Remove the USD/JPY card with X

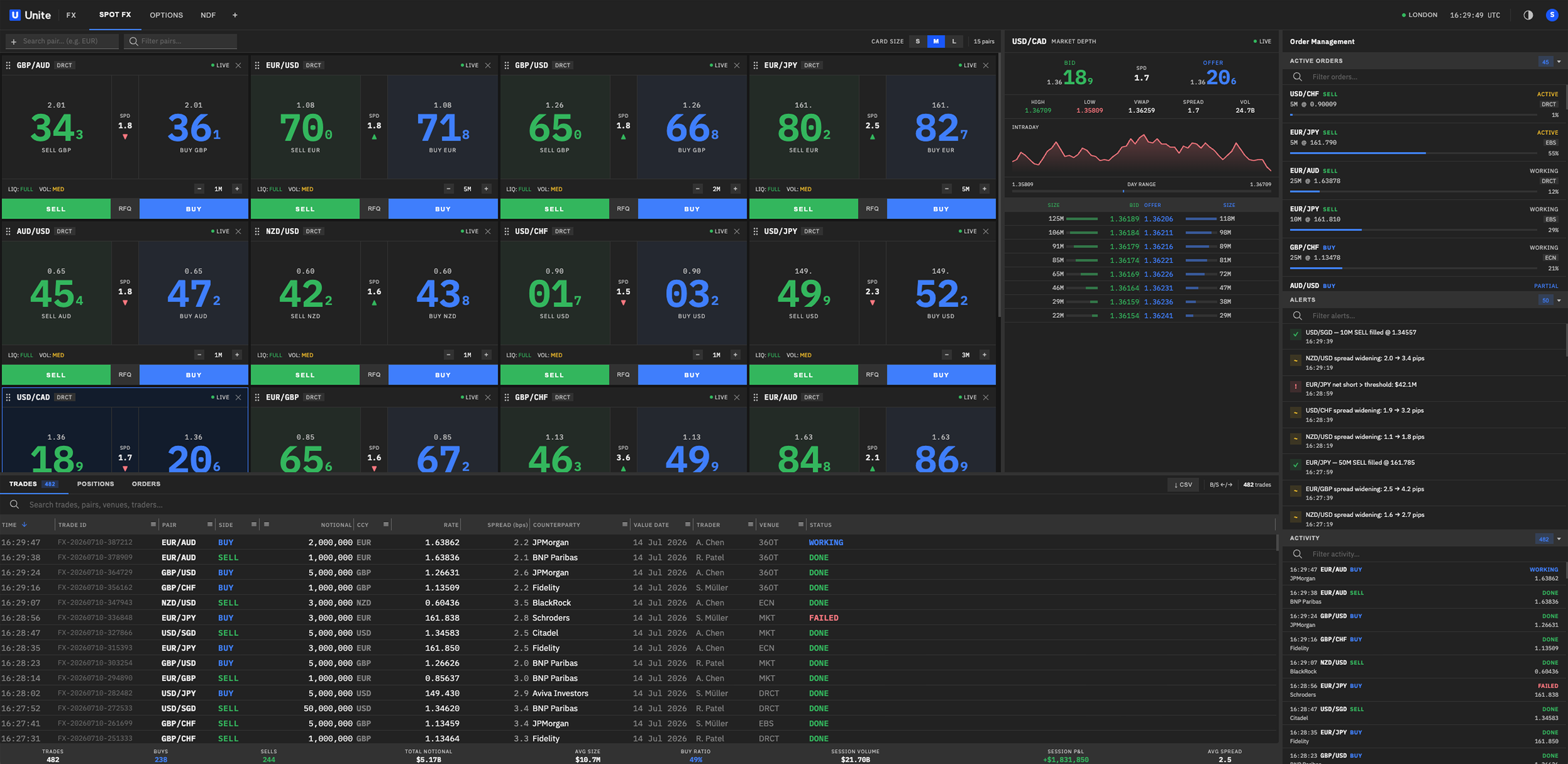click(986, 231)
